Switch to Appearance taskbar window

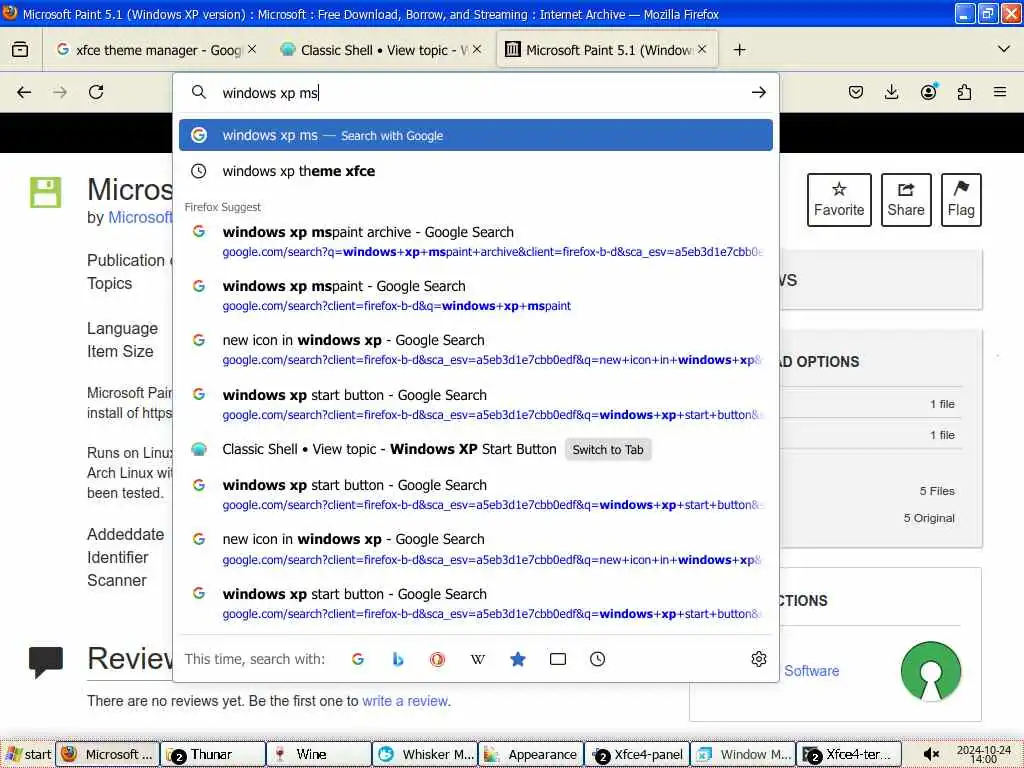point(531,754)
